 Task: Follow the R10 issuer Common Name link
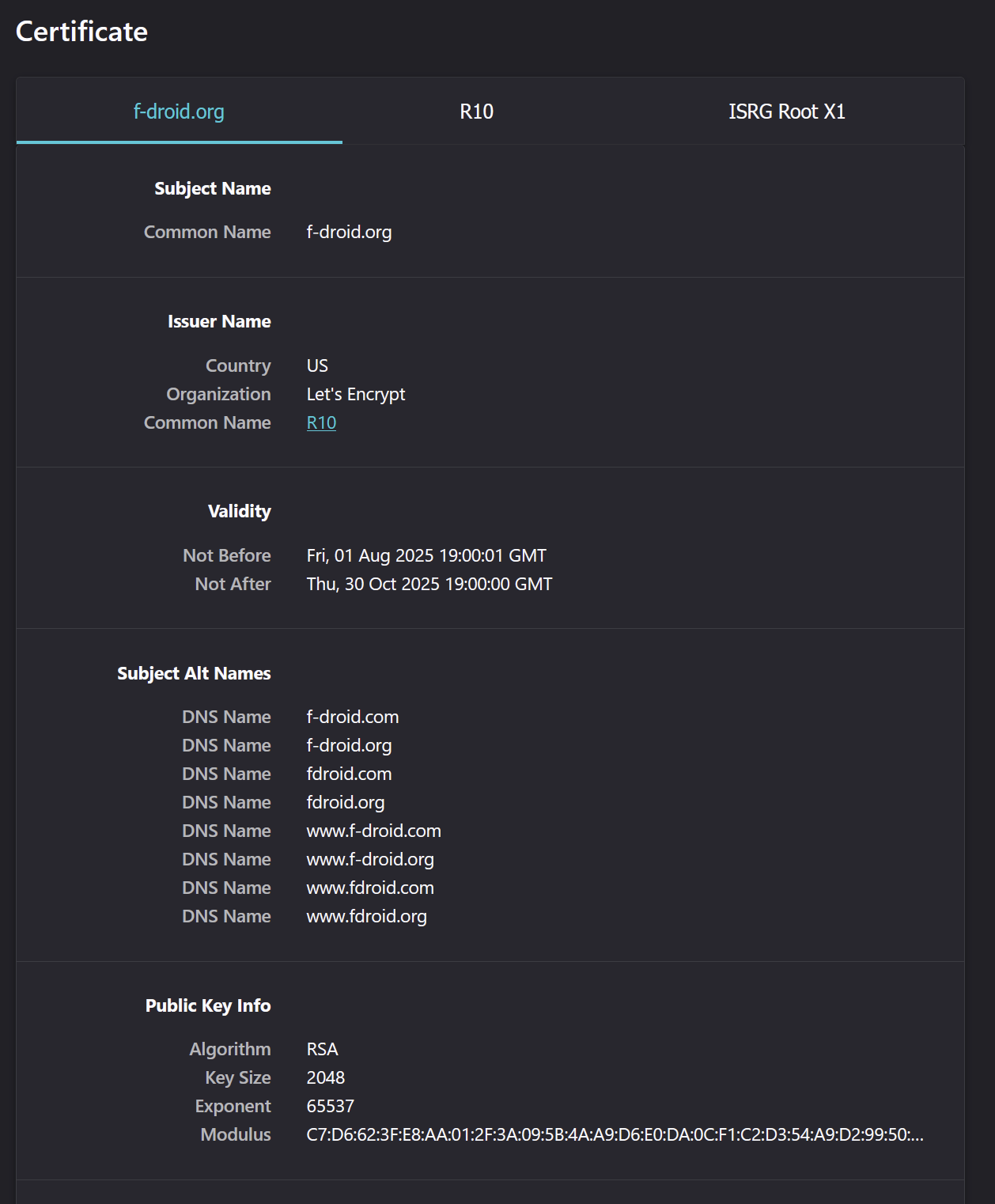point(321,423)
